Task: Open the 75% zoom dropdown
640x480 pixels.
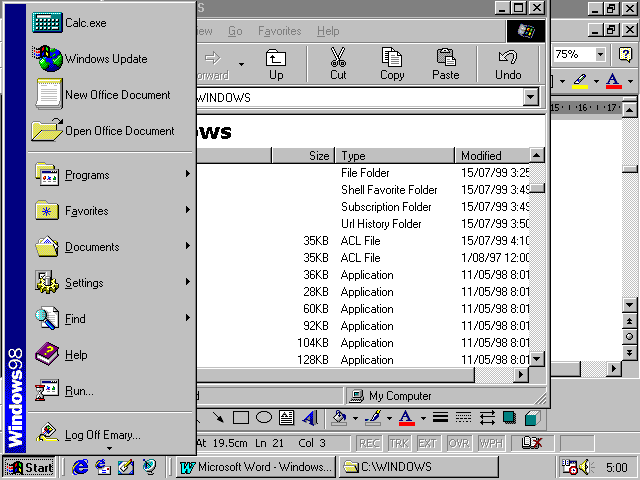Action: [x=600, y=55]
